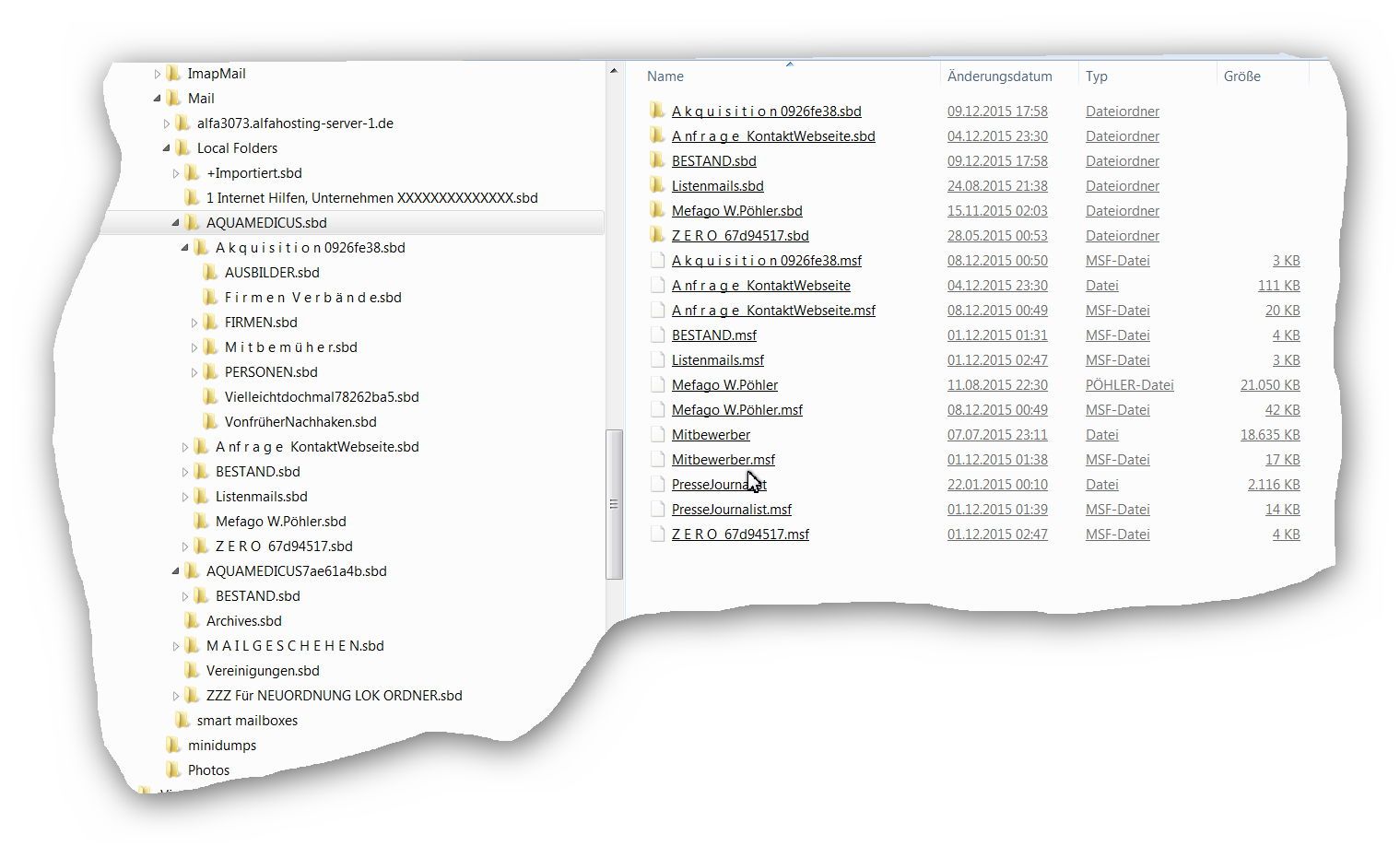Click the PÖHLER-Datei type cell
The image size is (1400, 846).
[x=1130, y=384]
